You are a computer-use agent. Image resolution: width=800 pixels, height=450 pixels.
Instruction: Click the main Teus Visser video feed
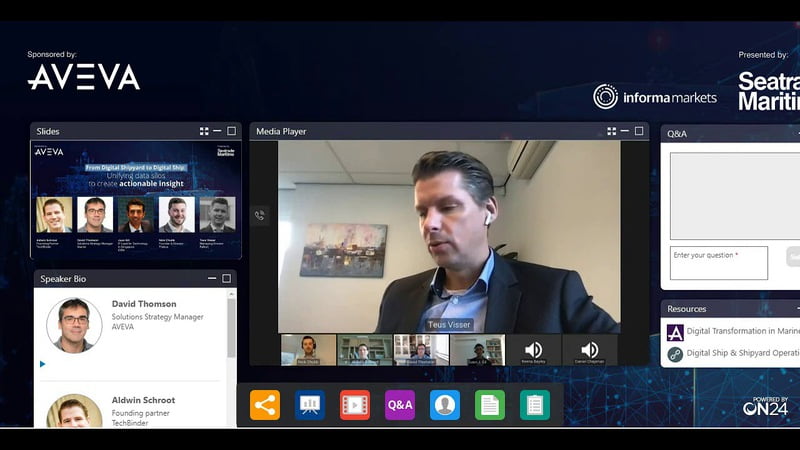coord(449,237)
